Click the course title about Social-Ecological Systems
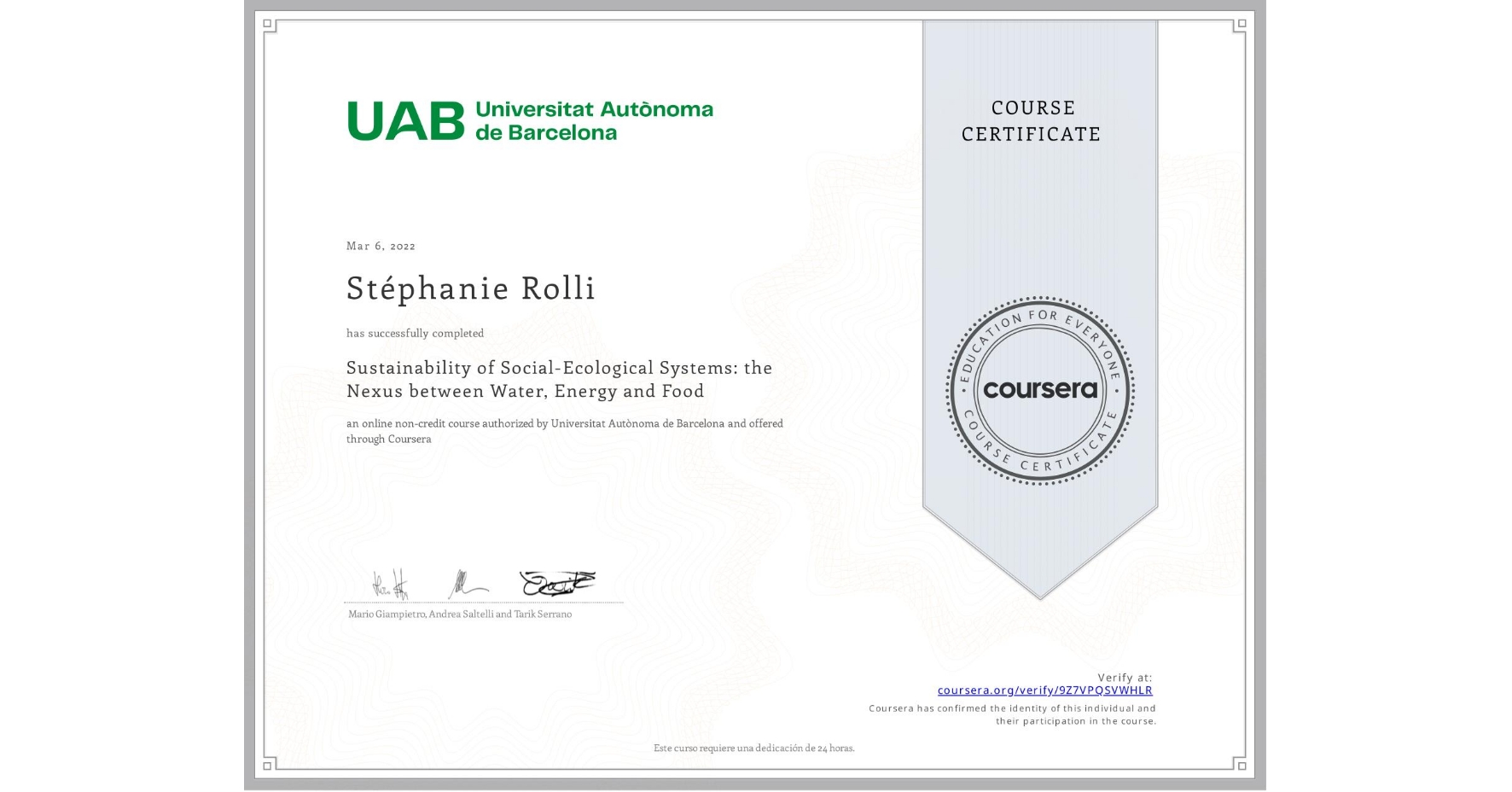The height and width of the screenshot is (792, 1512). click(559, 379)
